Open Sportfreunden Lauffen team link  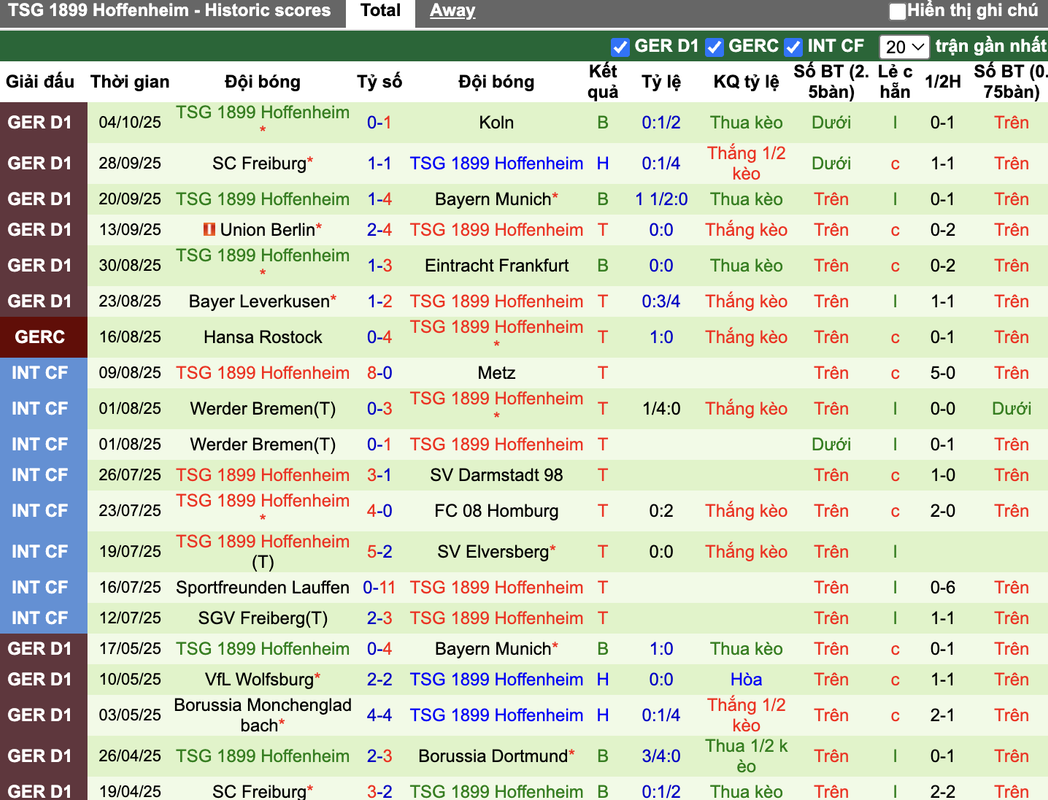(x=263, y=587)
